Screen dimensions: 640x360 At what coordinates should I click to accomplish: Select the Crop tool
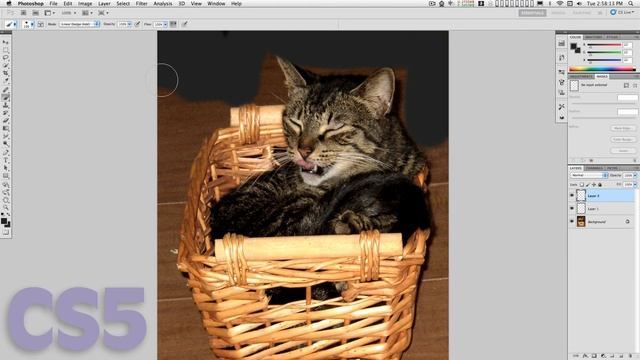[x=6, y=73]
